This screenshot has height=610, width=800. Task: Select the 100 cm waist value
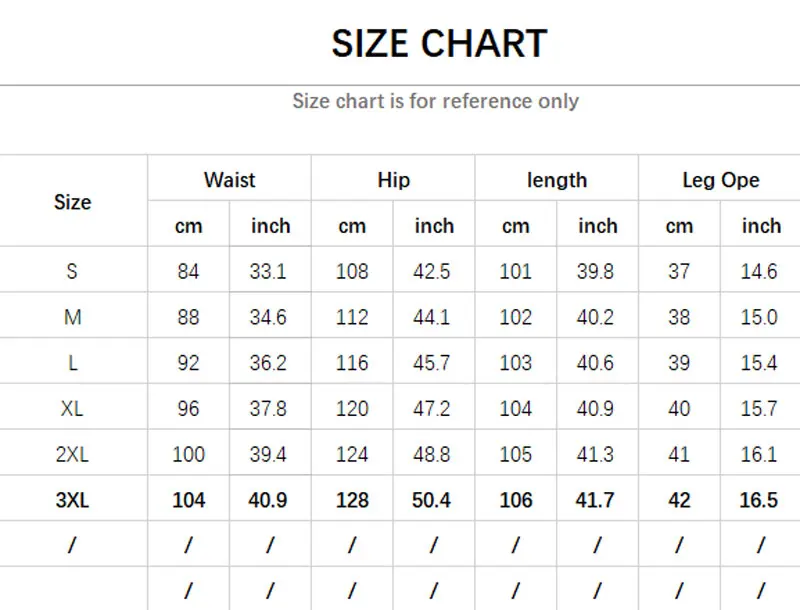pyautogui.click(x=188, y=454)
